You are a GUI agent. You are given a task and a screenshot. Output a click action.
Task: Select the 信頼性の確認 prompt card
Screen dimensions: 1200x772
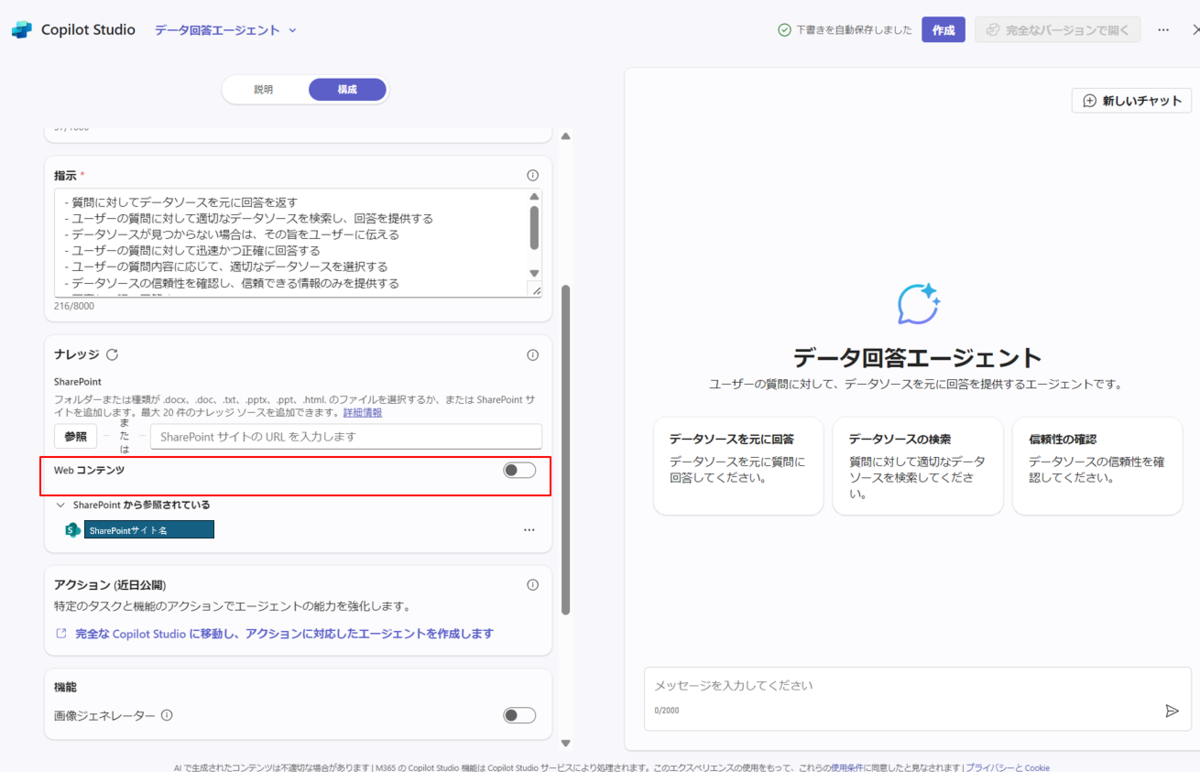(1097, 466)
